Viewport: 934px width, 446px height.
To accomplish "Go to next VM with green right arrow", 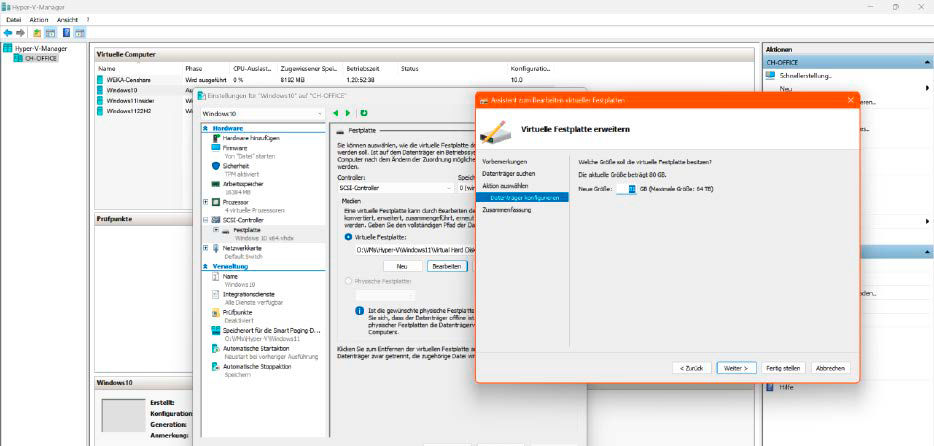I will click(x=348, y=113).
